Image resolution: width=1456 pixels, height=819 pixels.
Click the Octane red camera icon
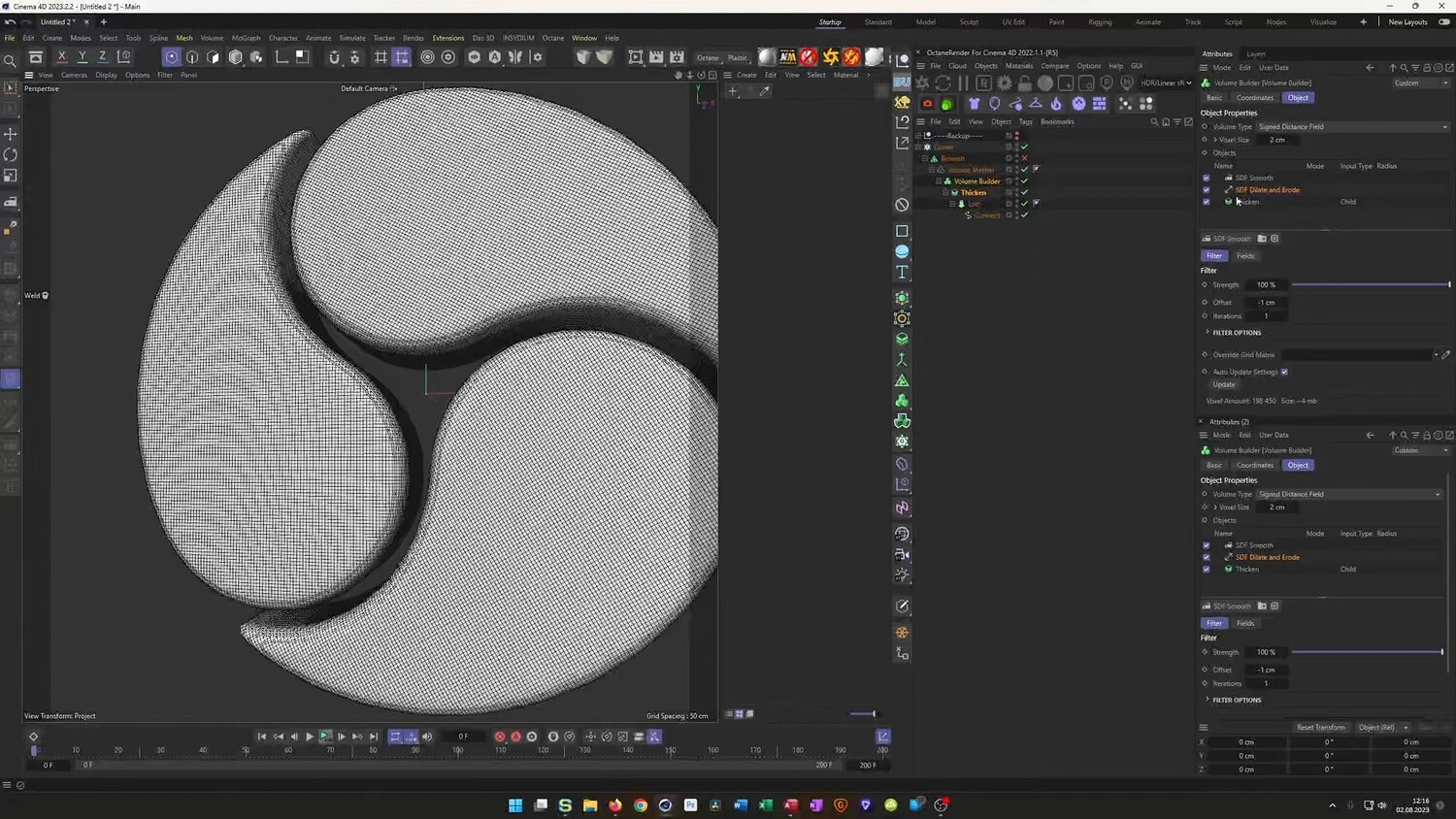[x=928, y=104]
